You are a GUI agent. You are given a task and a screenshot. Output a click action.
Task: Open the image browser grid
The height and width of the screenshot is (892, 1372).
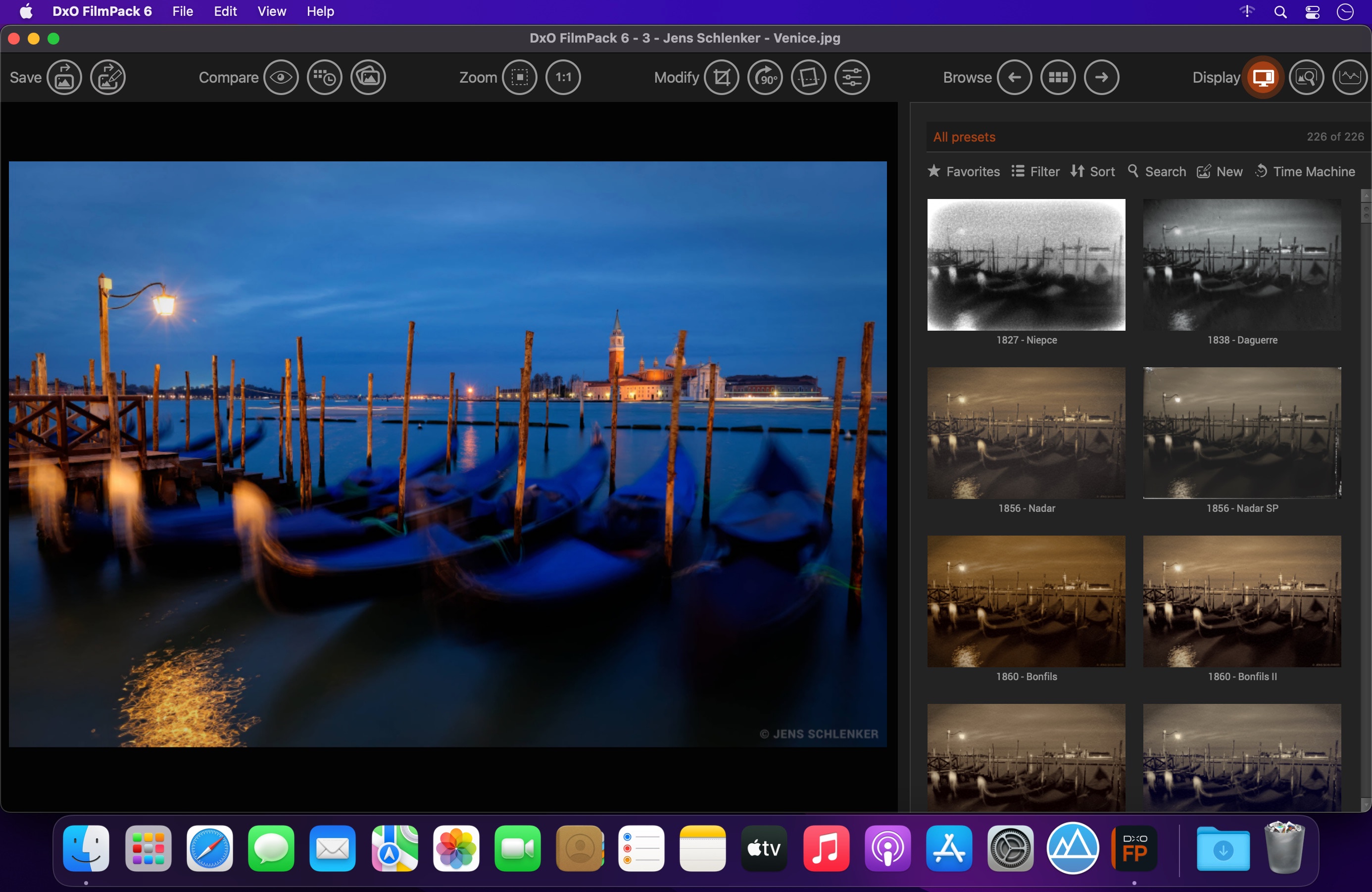point(1058,77)
